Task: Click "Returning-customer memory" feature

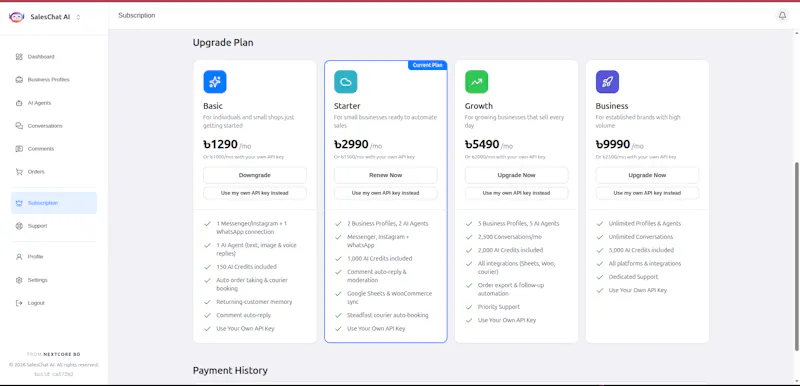Action: point(254,302)
